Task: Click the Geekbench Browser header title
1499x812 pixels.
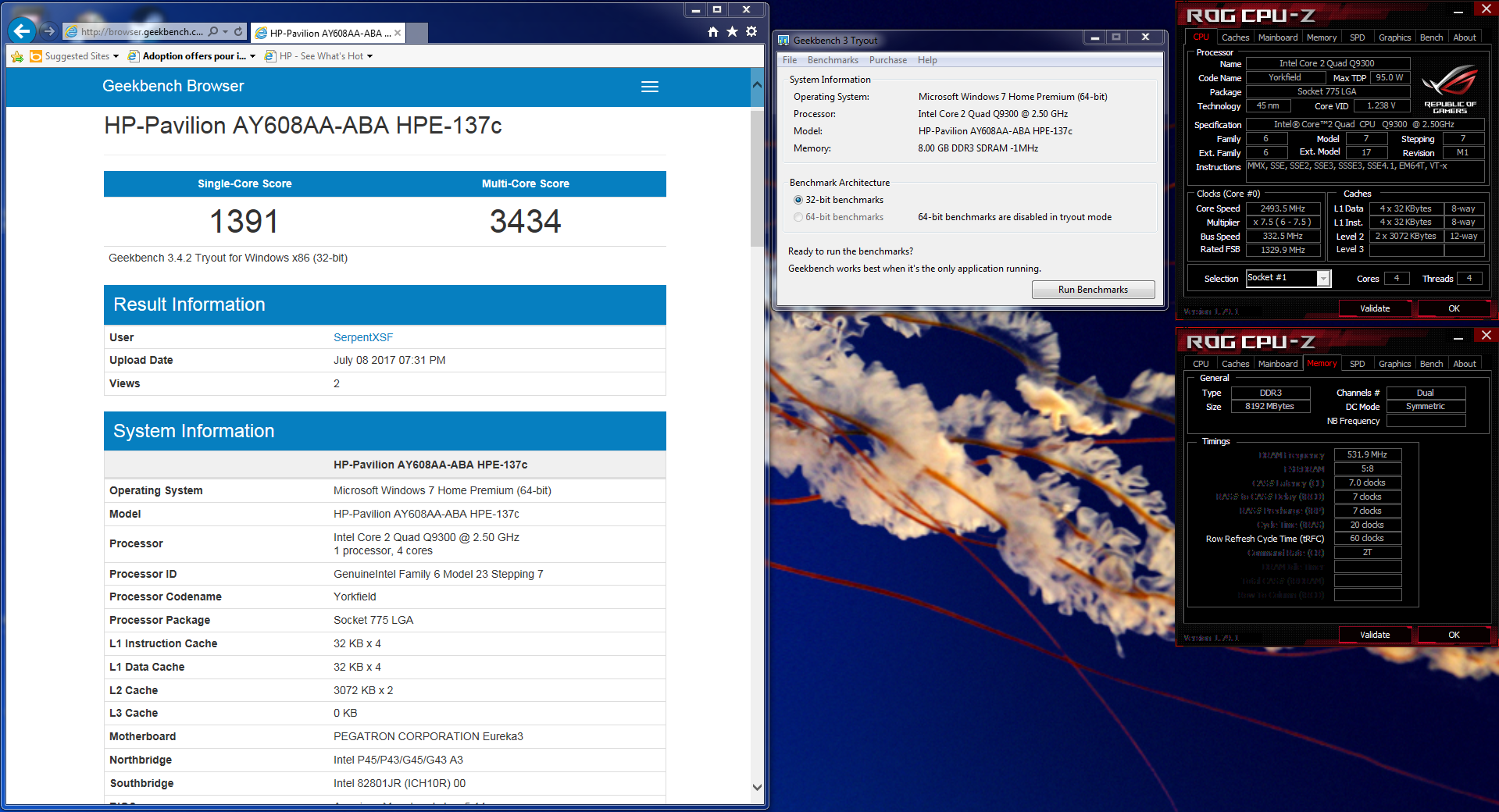Action: [173, 86]
